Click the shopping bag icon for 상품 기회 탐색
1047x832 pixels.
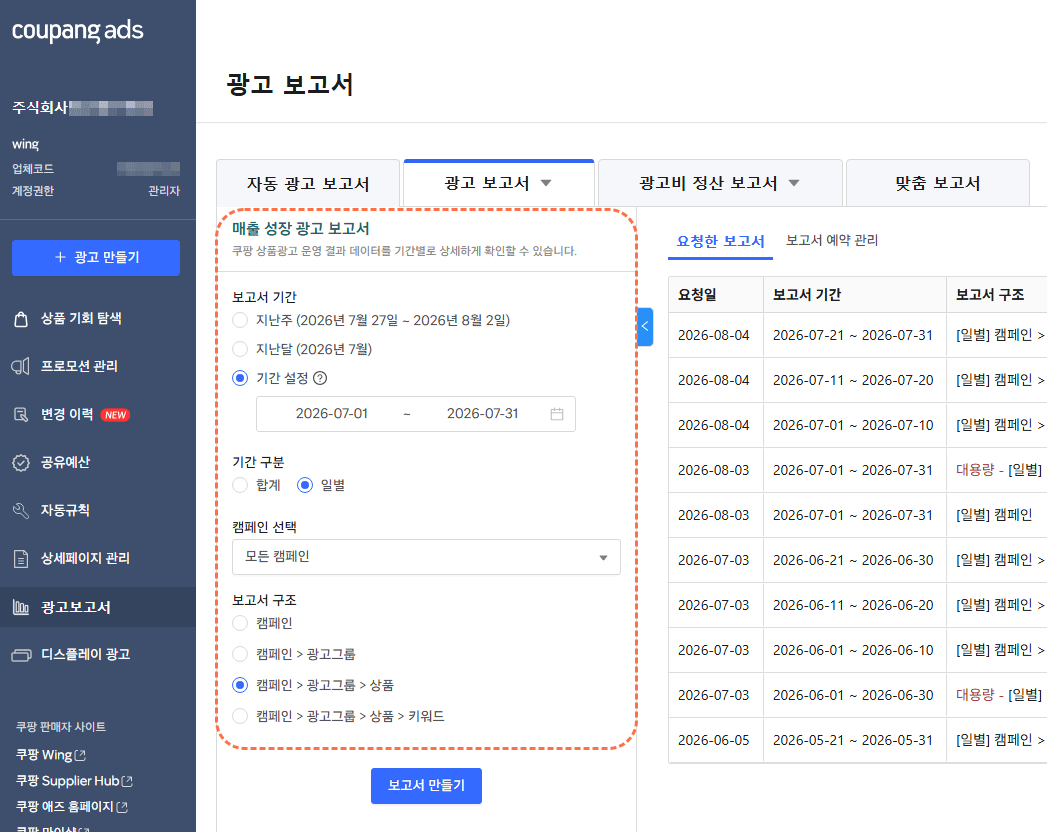click(x=21, y=319)
